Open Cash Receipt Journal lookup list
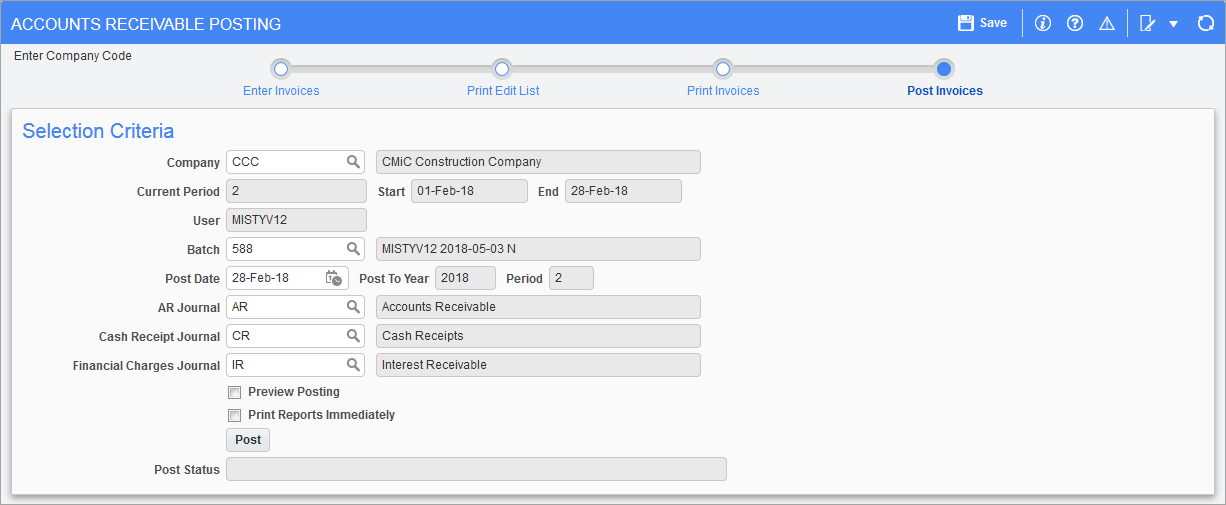Screen dimensions: 1226x505 click(x=353, y=336)
